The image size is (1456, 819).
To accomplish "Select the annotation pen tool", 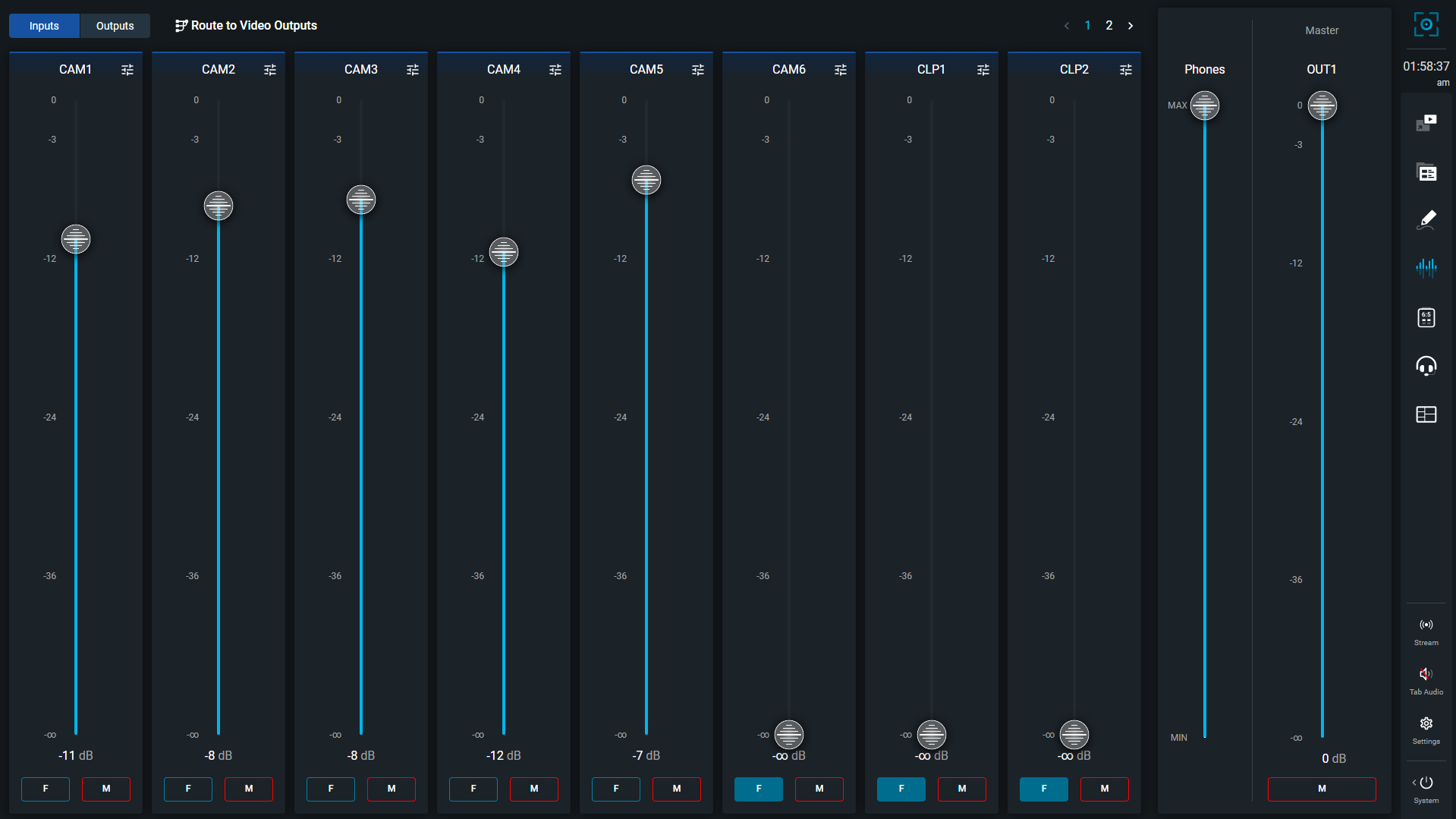I will point(1426,220).
